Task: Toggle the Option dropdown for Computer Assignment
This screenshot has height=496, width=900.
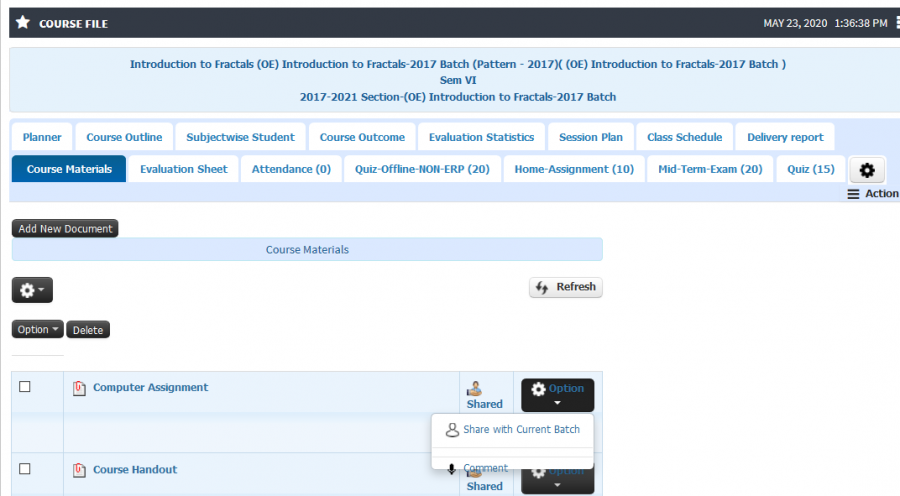Action: pos(557,395)
